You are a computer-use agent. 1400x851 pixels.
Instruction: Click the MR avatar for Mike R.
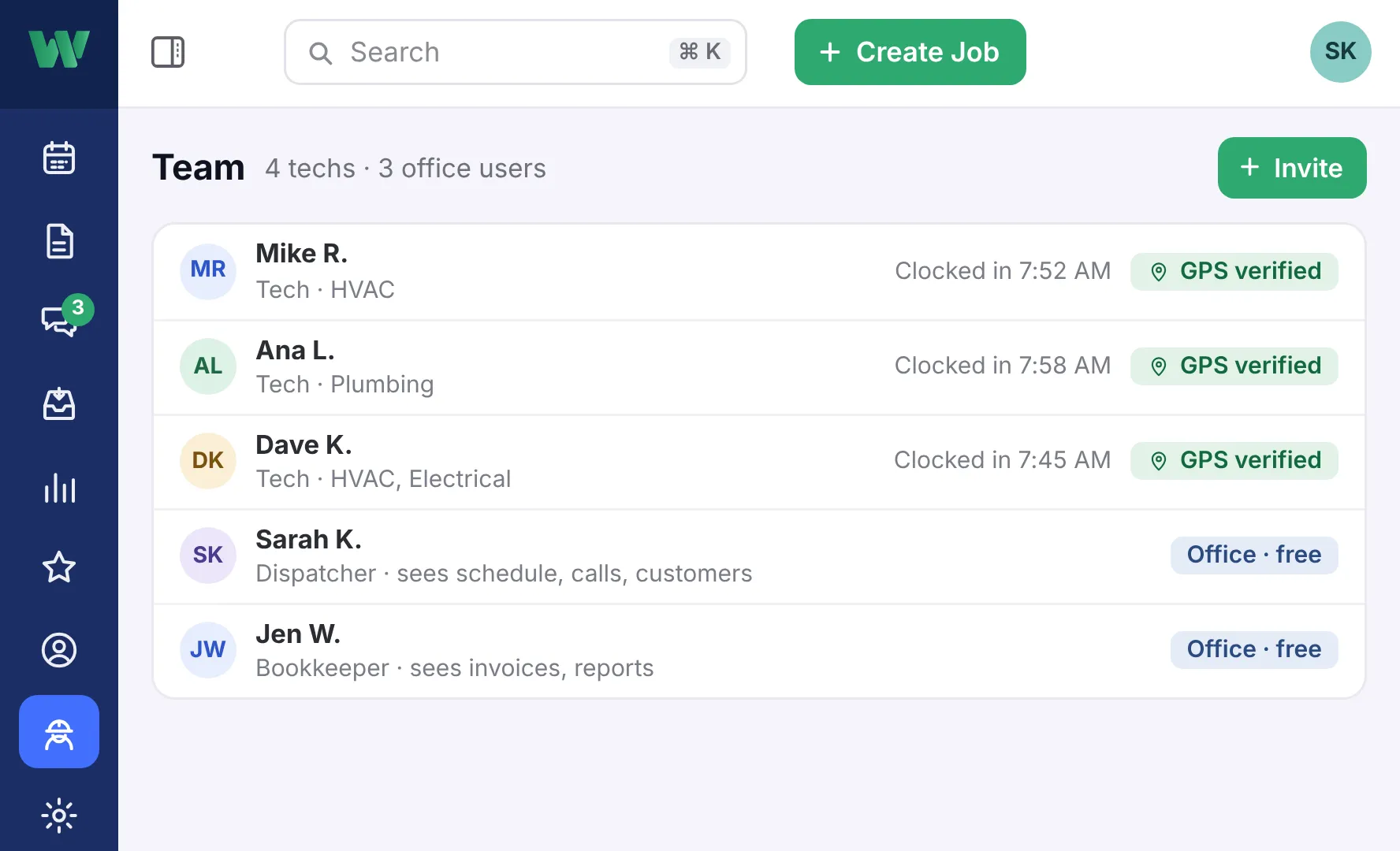208,272
